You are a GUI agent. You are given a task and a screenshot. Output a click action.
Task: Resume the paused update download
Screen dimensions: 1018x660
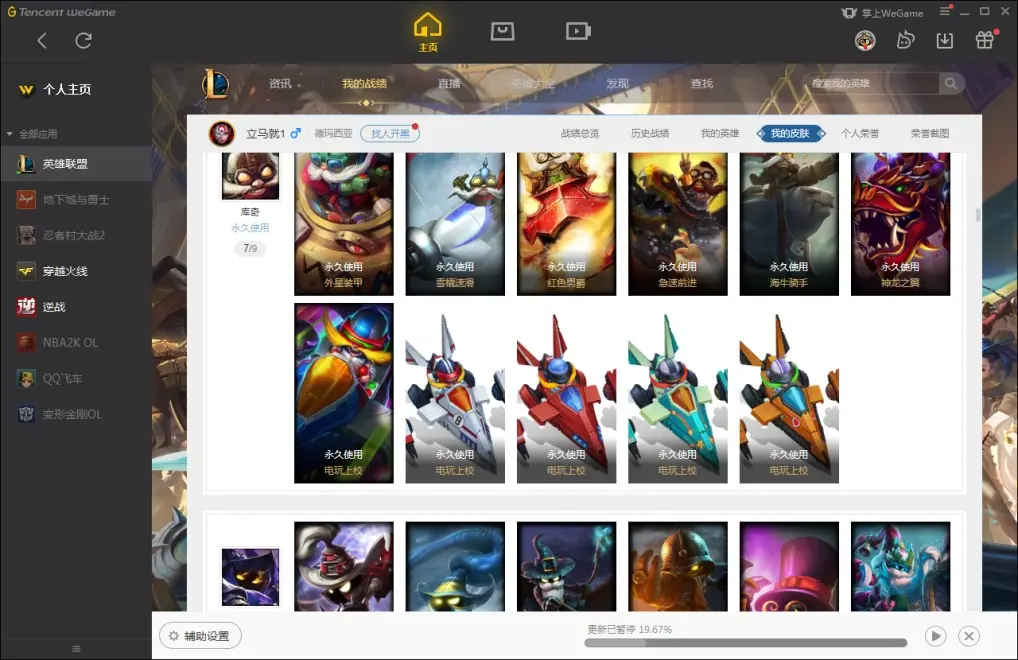point(936,636)
